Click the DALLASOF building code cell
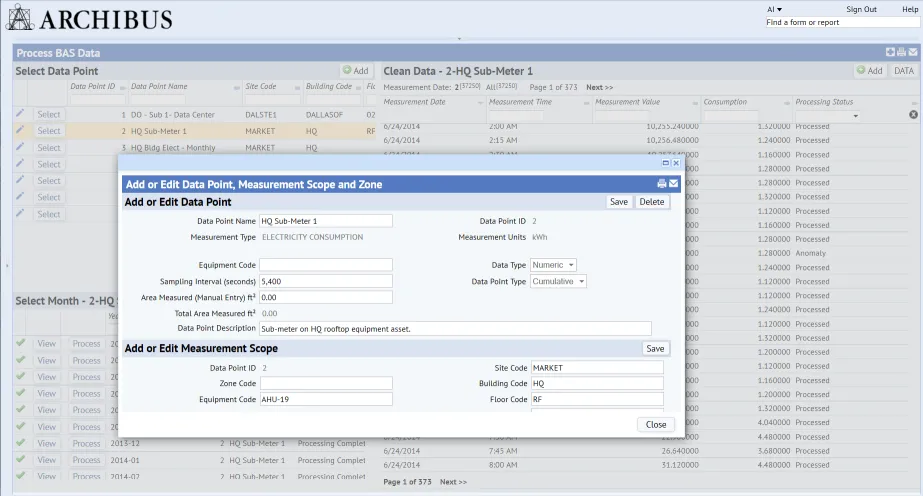The height and width of the screenshot is (496, 923). tap(324, 115)
